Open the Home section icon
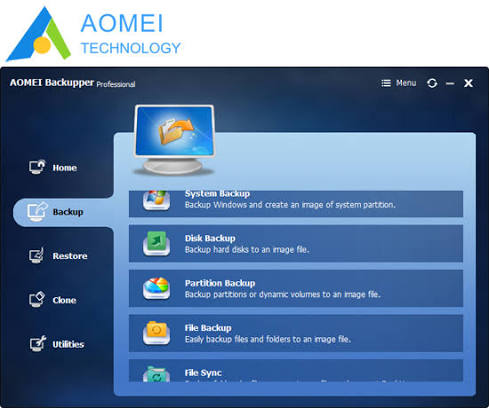 [x=37, y=167]
